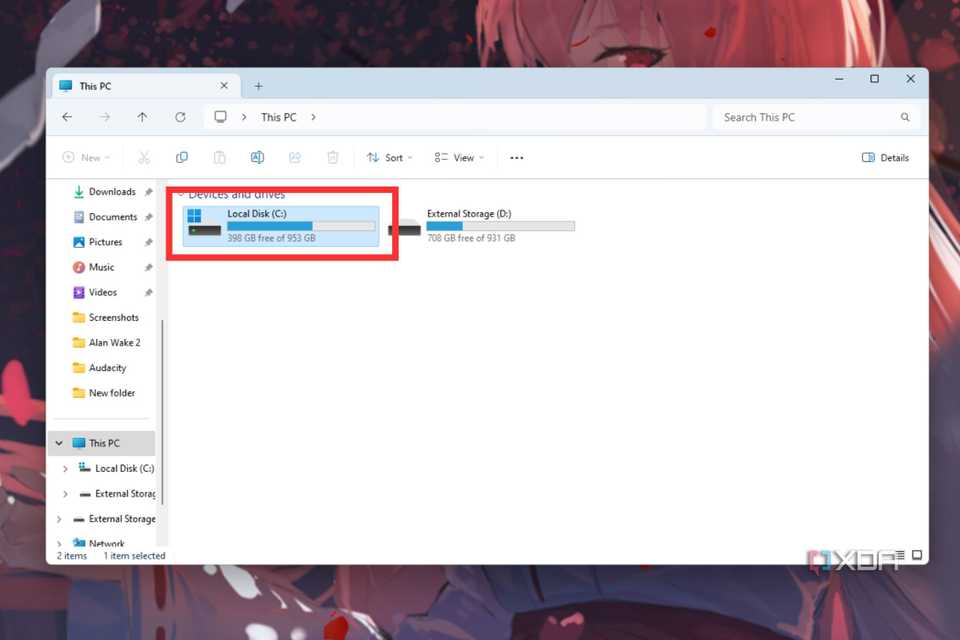Go back with the Back arrow
Screen dimensions: 960x640
[67, 117]
